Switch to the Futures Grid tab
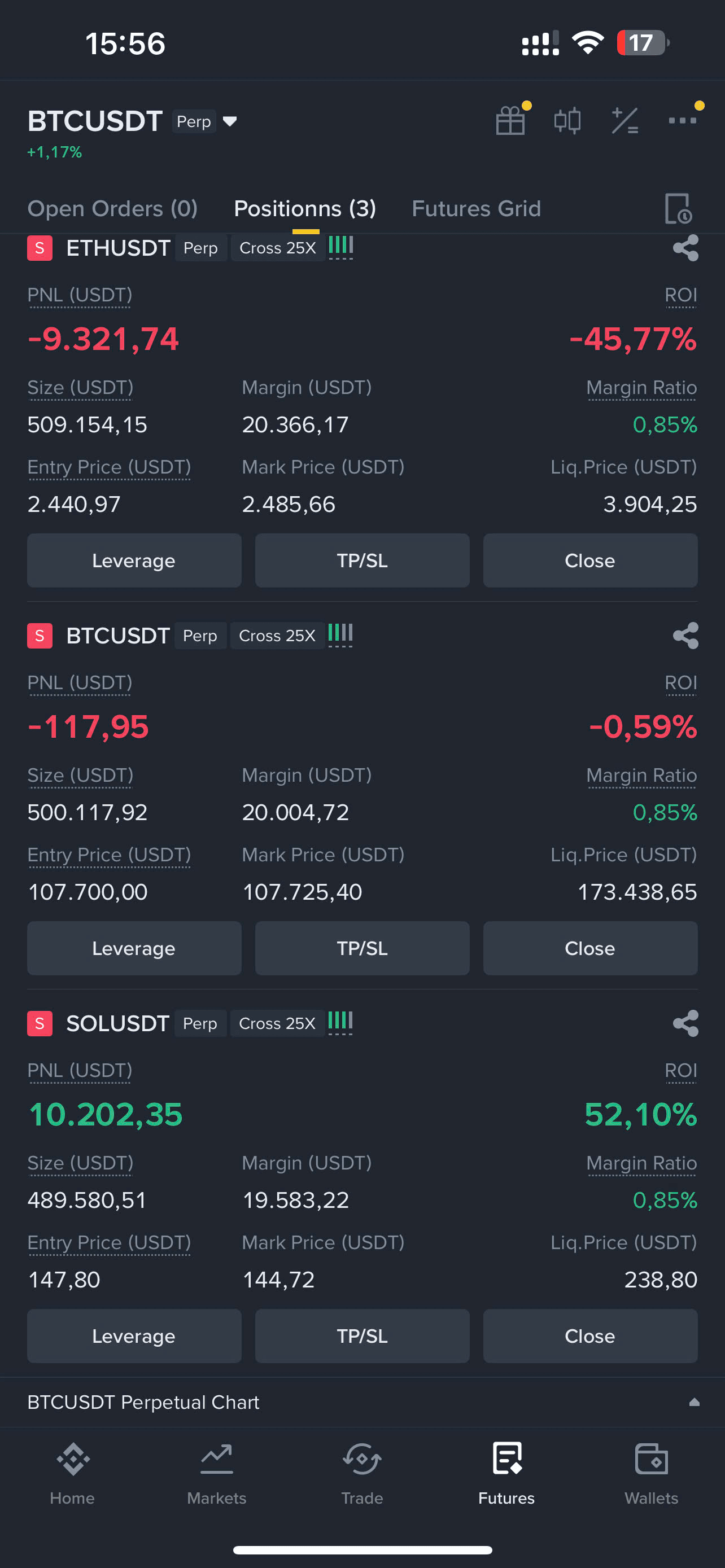This screenshot has width=725, height=1568. pos(476,209)
